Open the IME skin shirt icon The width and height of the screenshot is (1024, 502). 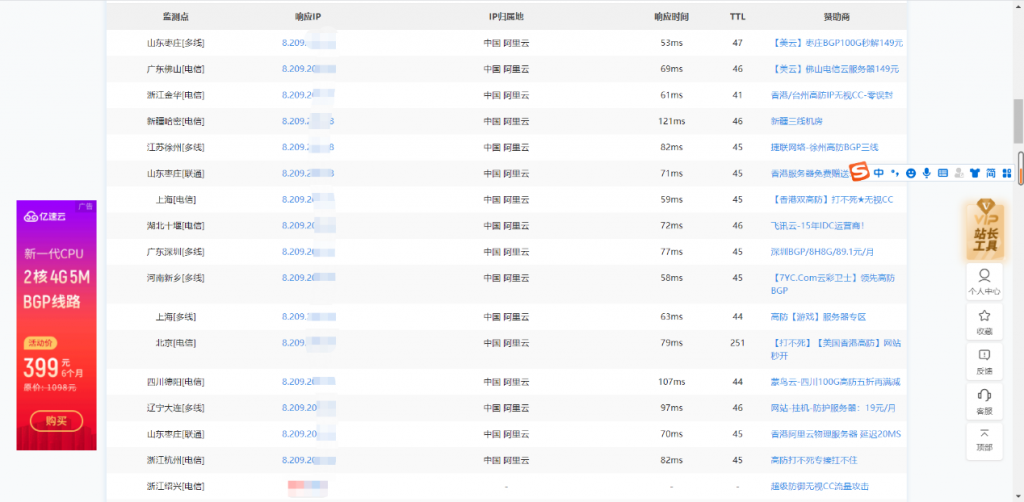click(975, 173)
